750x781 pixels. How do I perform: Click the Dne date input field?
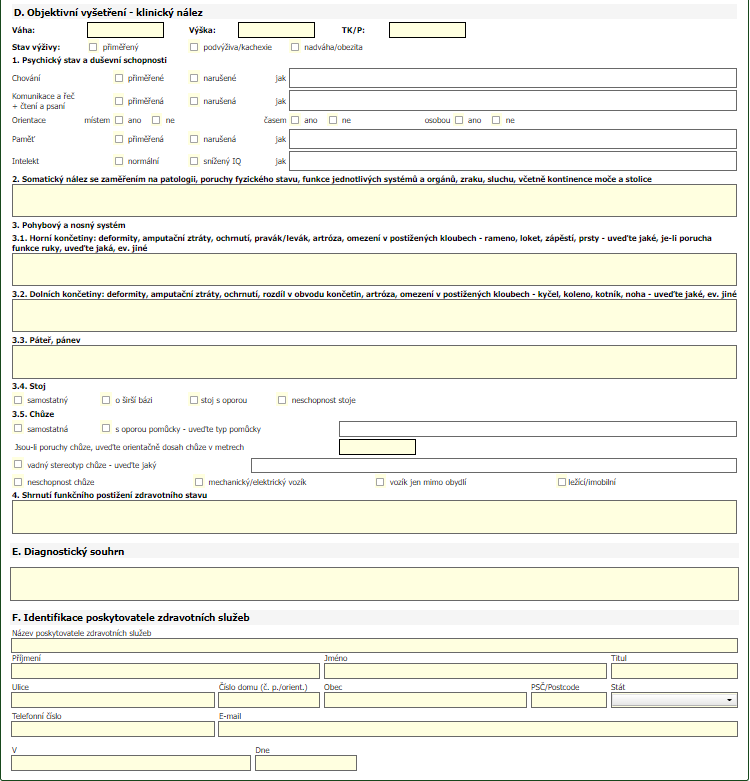pyautogui.click(x=306, y=763)
